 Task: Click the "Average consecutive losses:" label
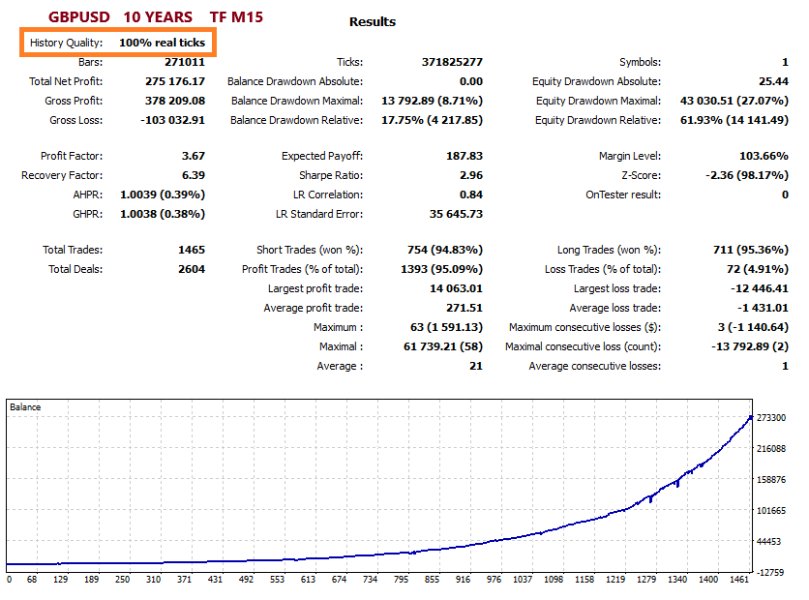click(x=595, y=366)
